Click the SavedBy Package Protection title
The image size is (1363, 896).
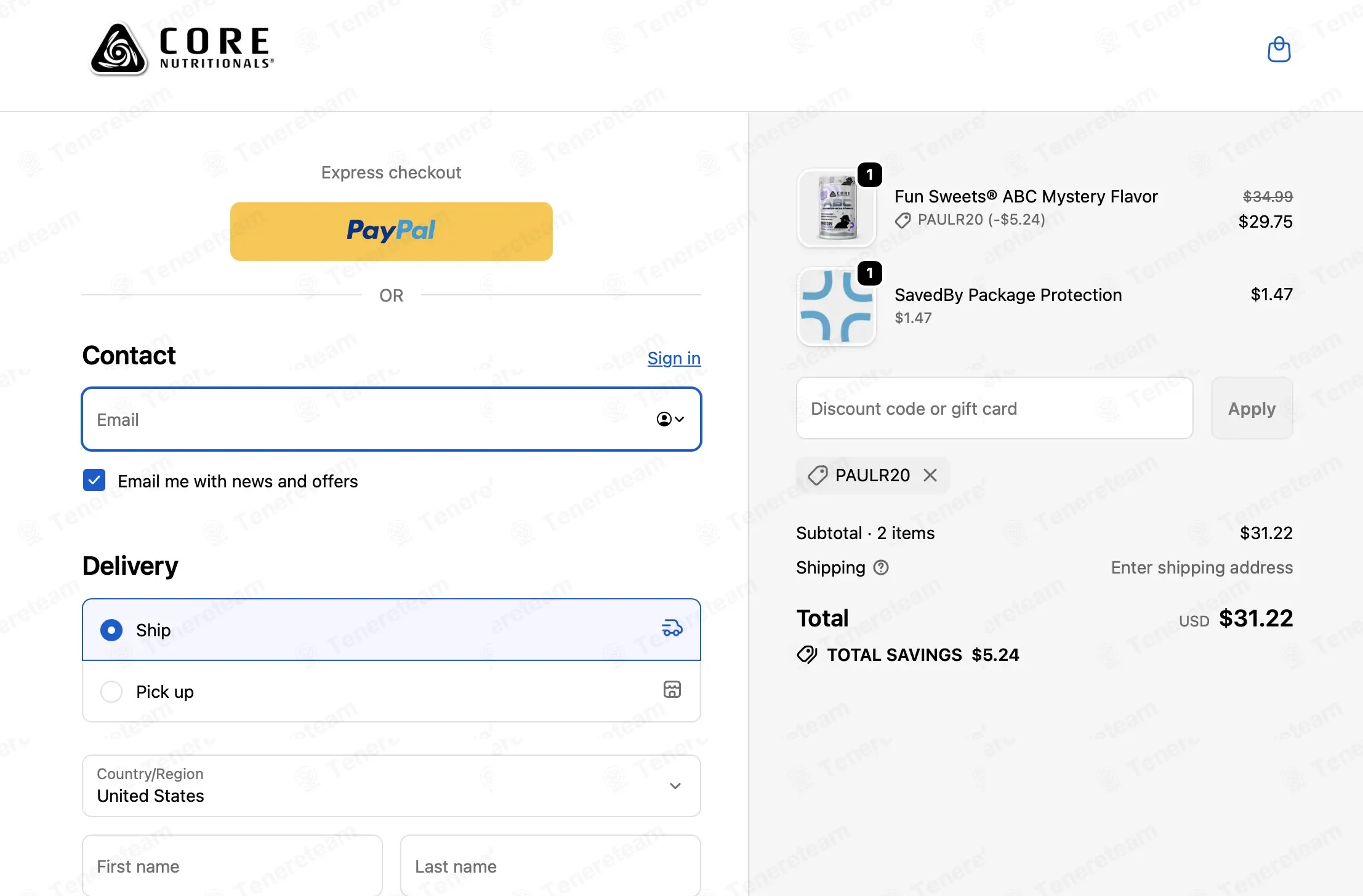(x=1008, y=295)
